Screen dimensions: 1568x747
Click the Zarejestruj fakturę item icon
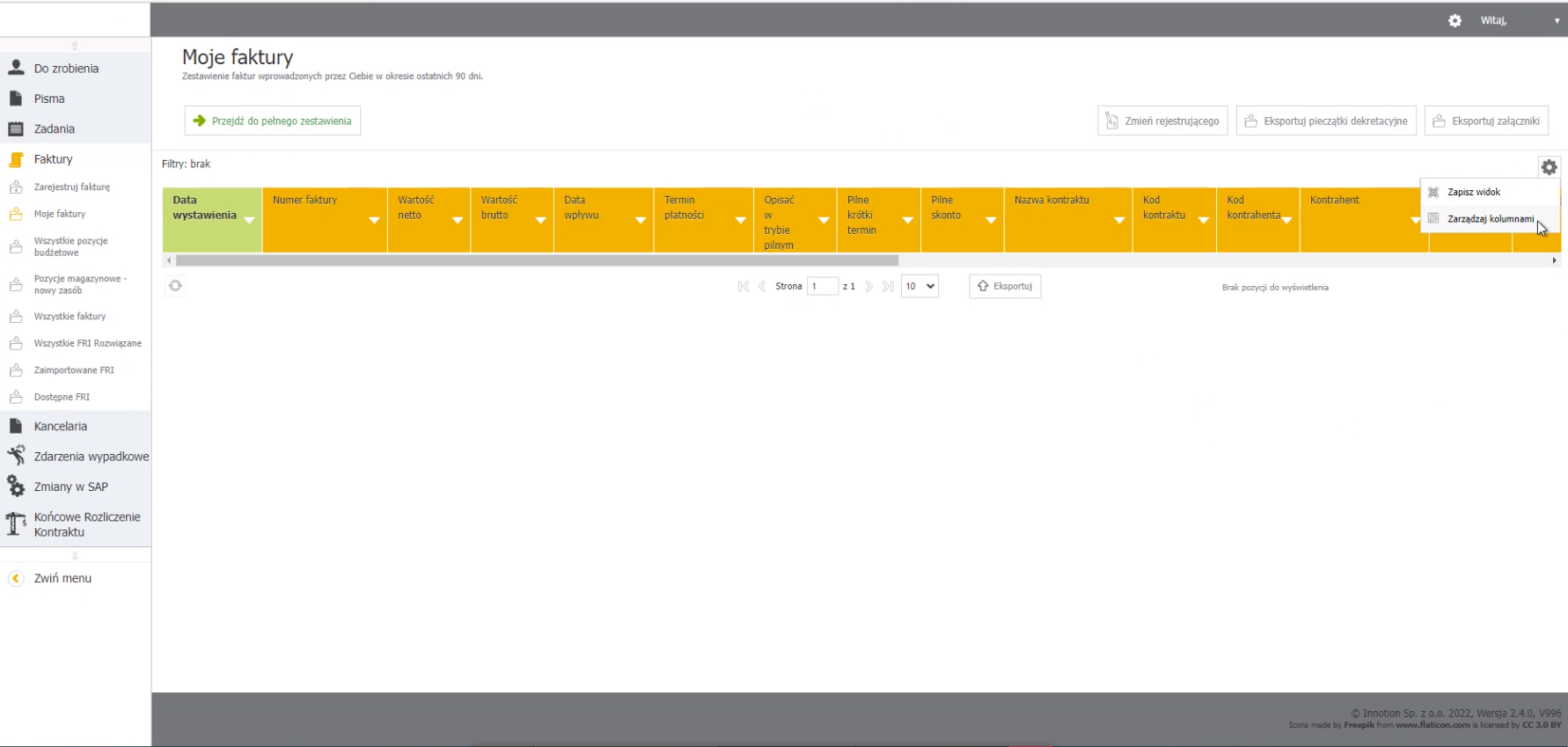click(x=16, y=187)
